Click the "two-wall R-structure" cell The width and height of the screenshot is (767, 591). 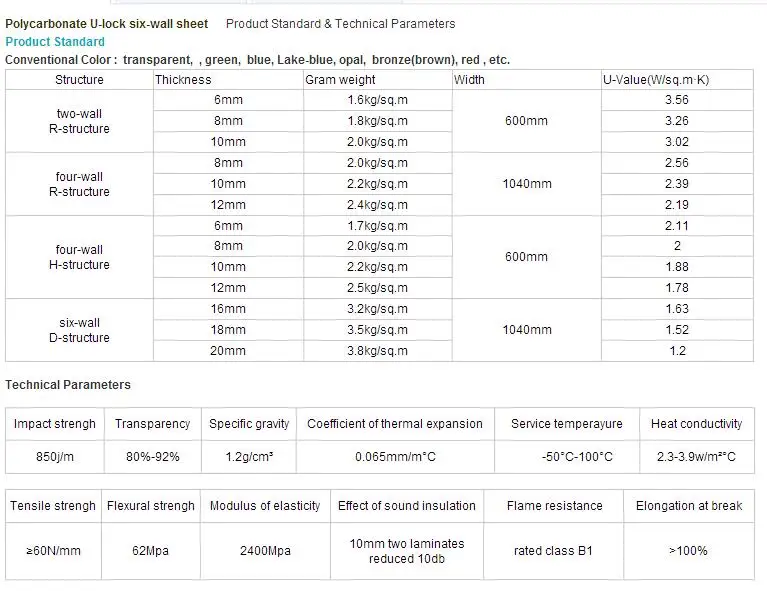coord(79,121)
